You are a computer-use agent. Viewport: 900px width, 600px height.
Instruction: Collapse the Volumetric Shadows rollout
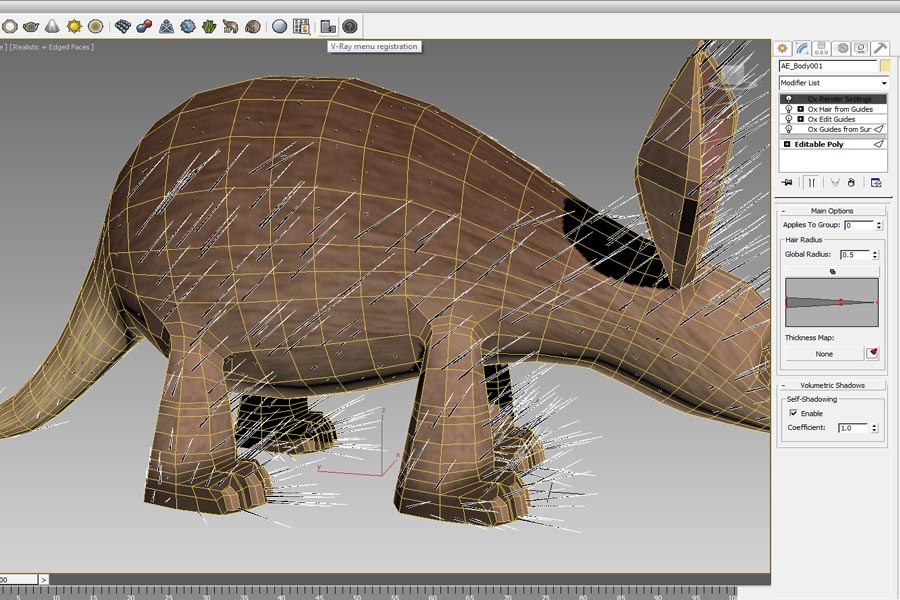tap(832, 385)
